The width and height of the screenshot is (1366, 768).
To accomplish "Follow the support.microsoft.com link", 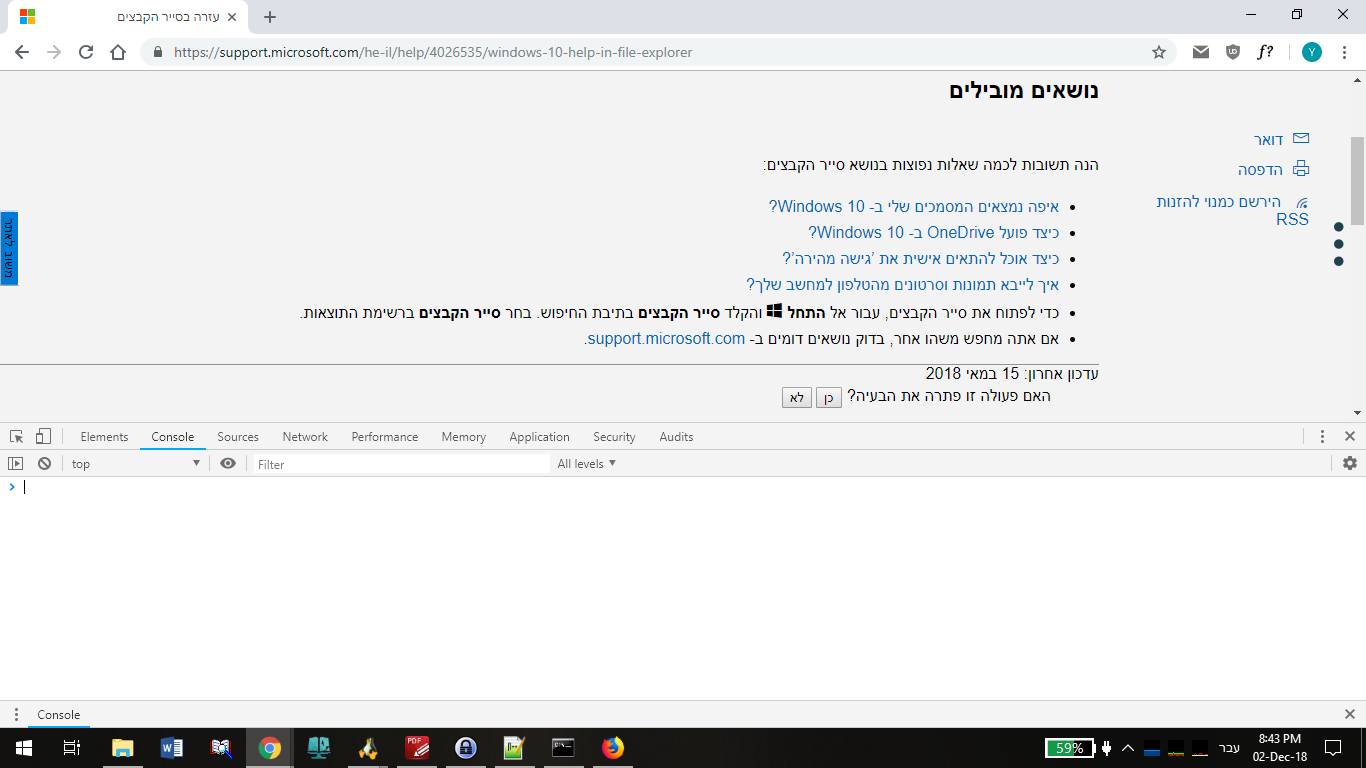I will point(666,339).
